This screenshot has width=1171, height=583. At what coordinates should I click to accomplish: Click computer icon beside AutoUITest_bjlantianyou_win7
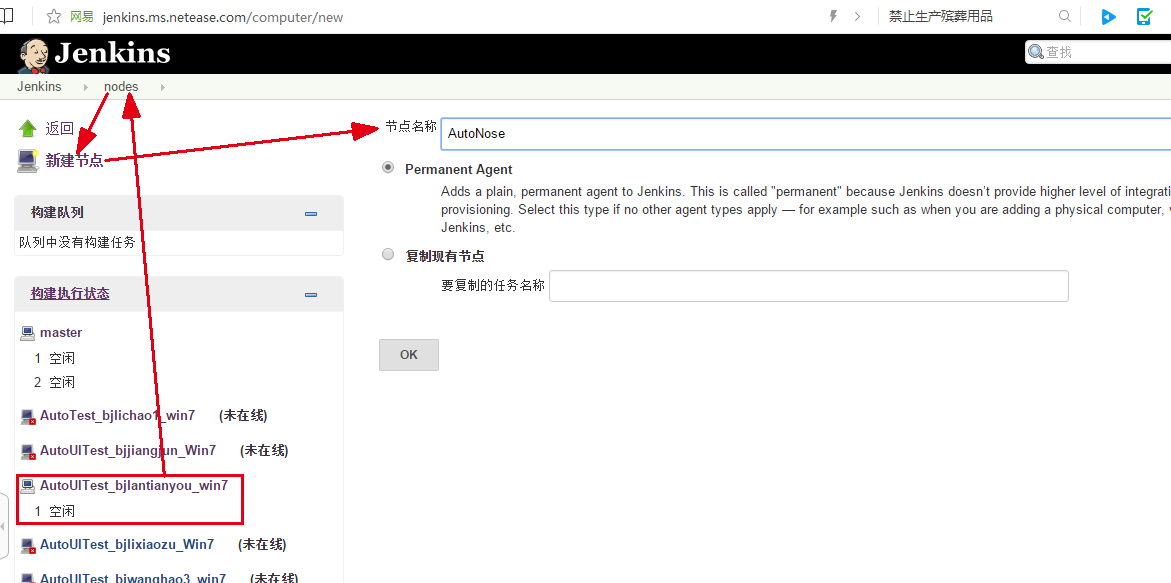(28, 486)
